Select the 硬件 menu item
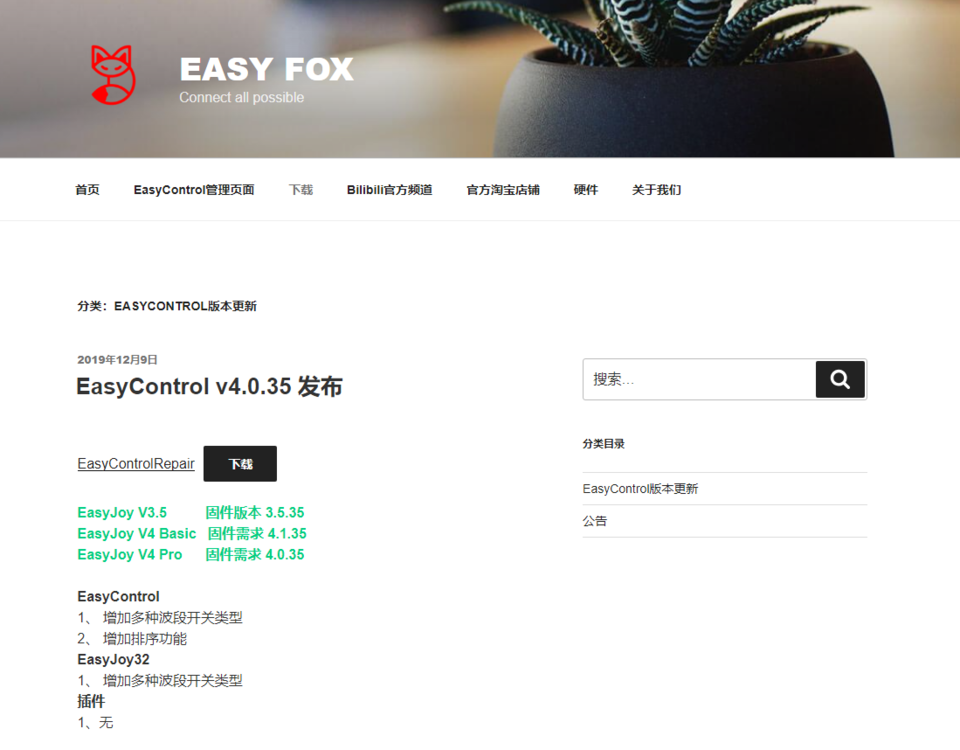Screen dimensions: 960x750 (x=585, y=190)
